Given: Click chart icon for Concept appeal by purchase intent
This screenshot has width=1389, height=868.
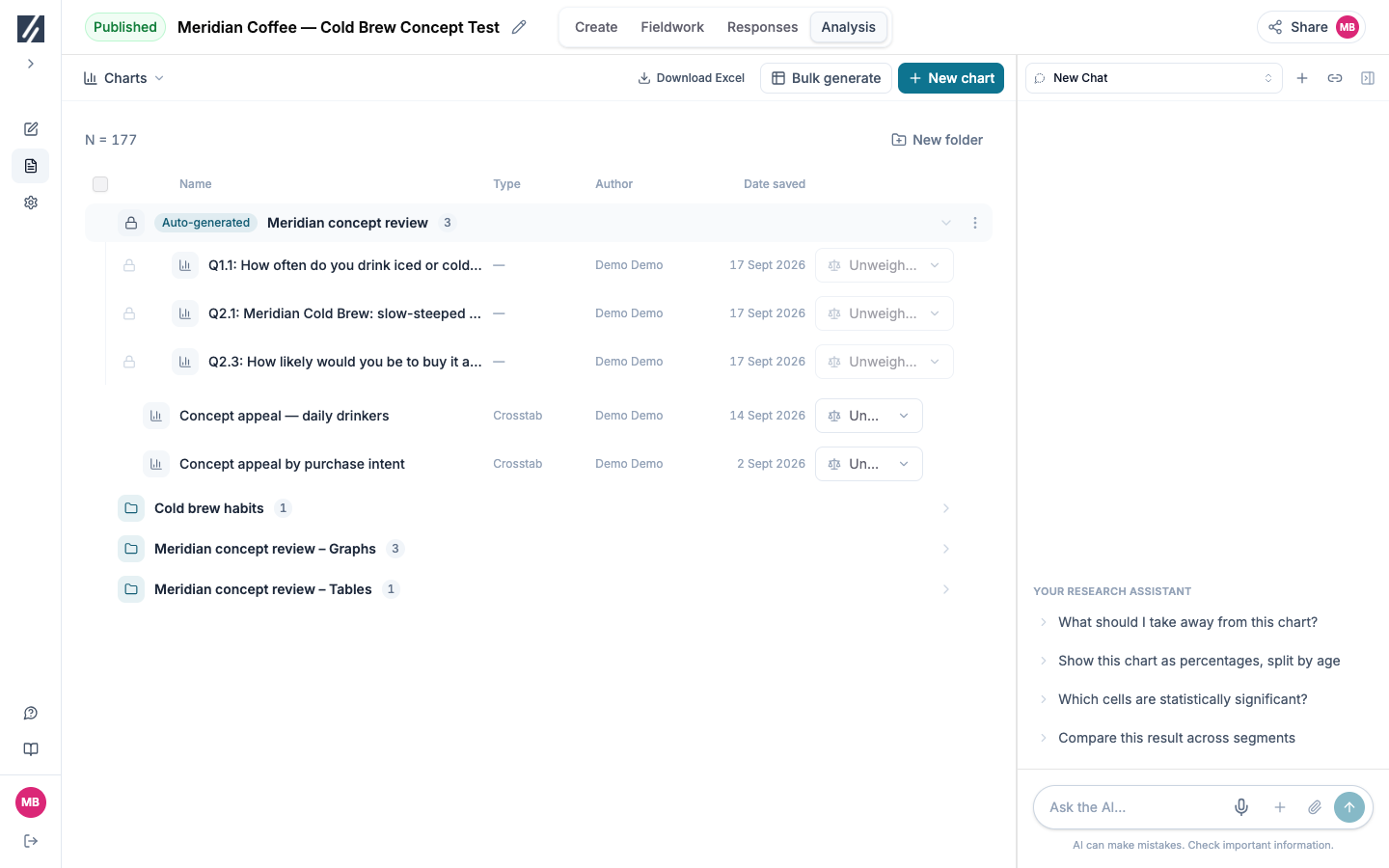Looking at the screenshot, I should (x=156, y=464).
